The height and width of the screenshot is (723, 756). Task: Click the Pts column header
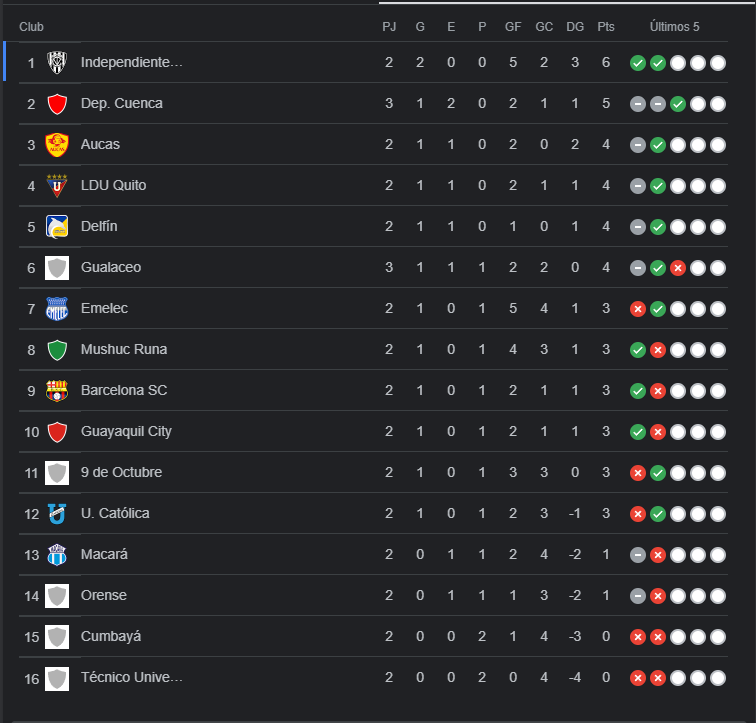pyautogui.click(x=606, y=27)
